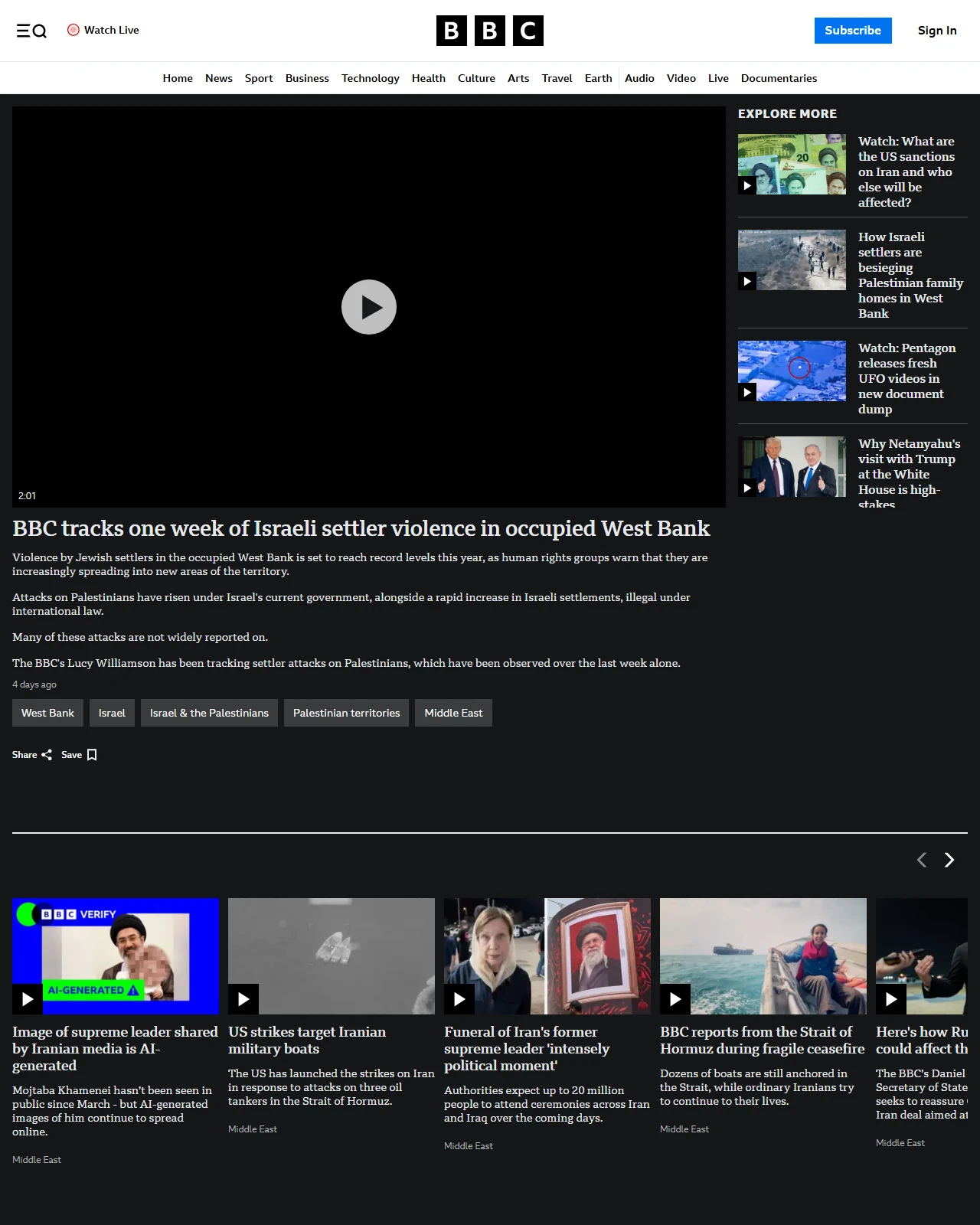Play the partially visible fifth carousel video
The height and width of the screenshot is (1225, 980).
pos(891,999)
